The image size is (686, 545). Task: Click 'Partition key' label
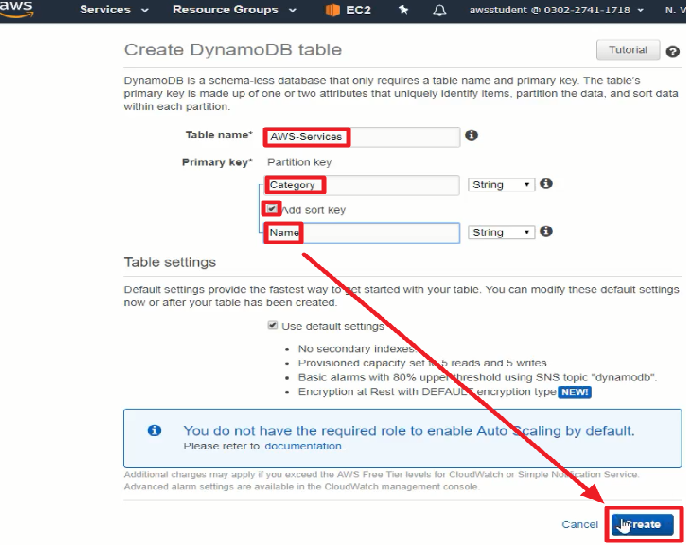(x=300, y=162)
